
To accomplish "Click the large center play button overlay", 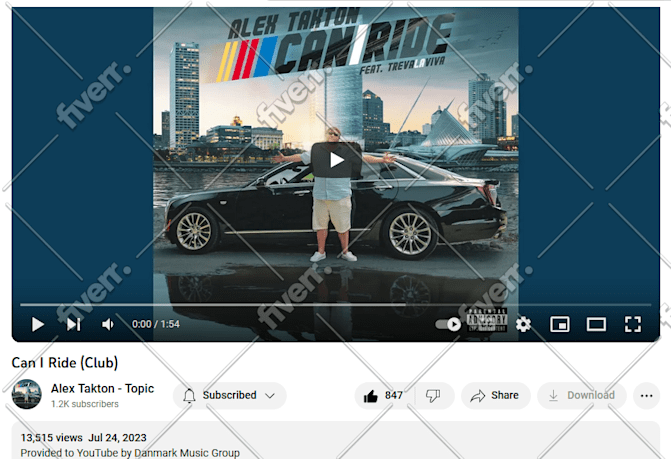I will click(x=336, y=160).
